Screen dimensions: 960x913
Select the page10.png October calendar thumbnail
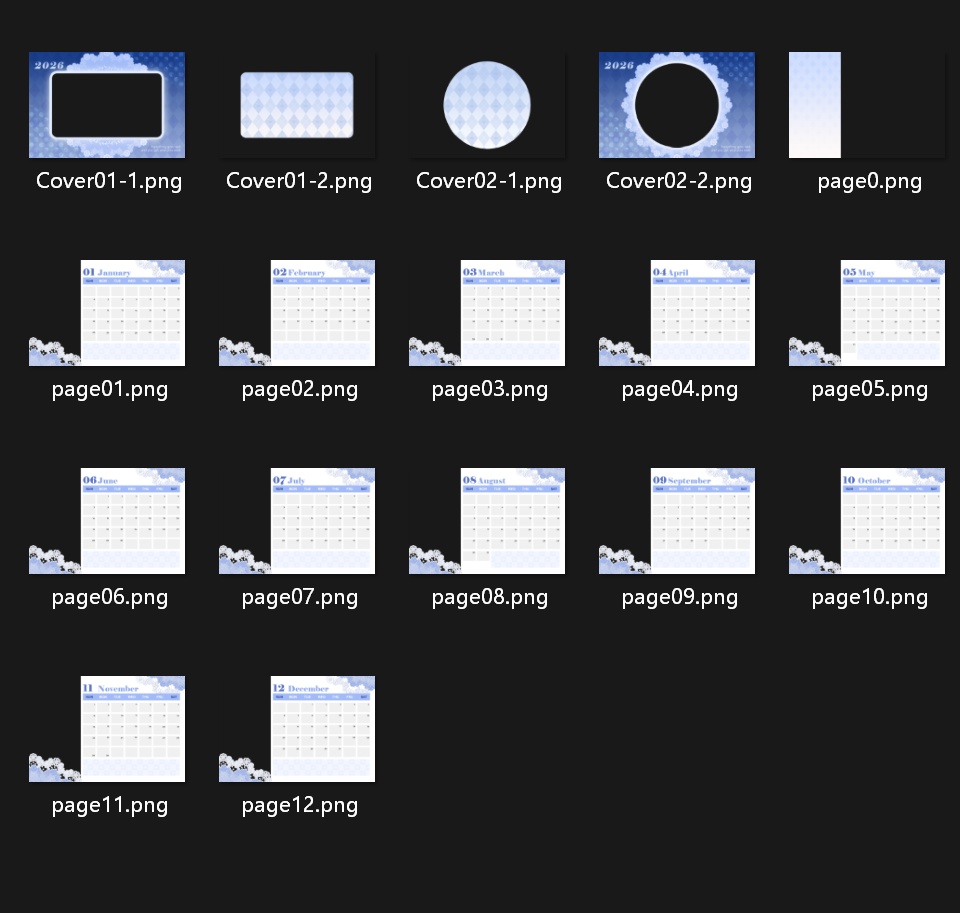point(867,521)
